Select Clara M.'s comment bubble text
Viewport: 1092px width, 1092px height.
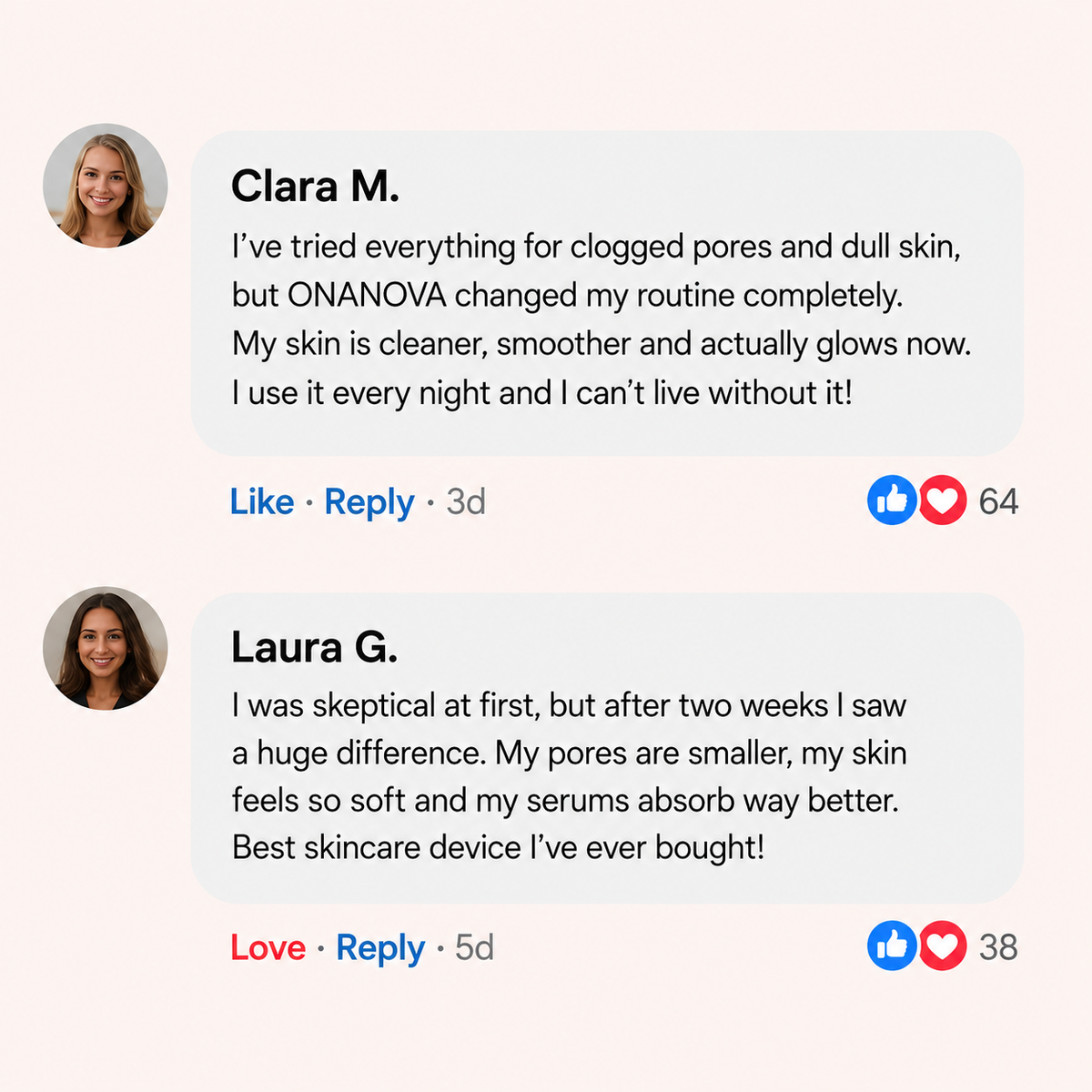pos(602,319)
